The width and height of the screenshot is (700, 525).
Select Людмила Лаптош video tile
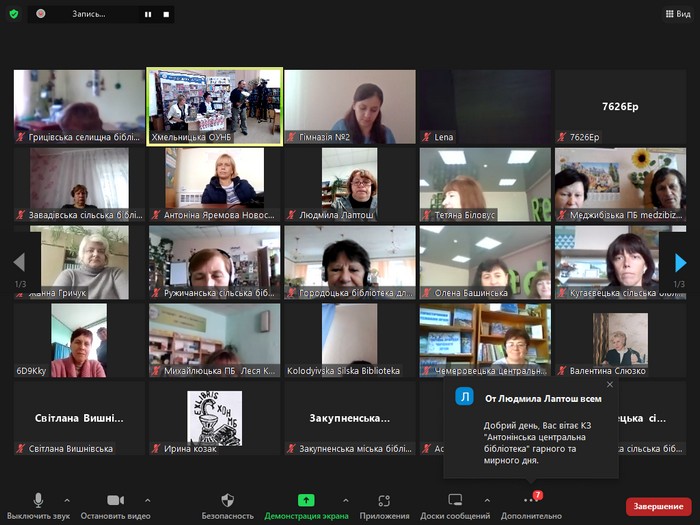point(350,185)
